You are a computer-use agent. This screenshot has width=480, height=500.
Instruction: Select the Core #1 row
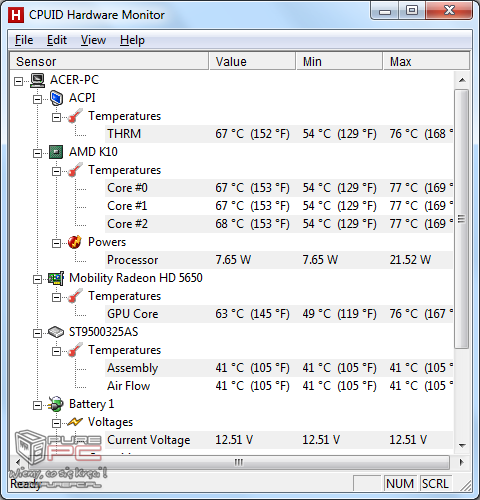[279, 206]
